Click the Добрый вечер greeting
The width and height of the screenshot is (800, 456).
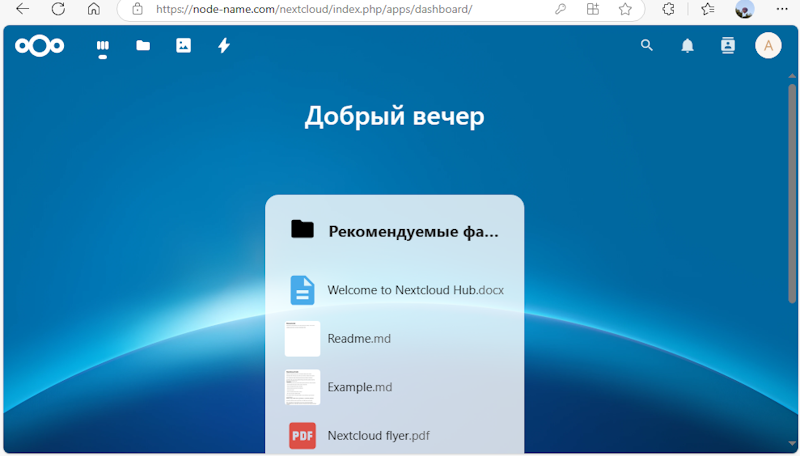(394, 116)
